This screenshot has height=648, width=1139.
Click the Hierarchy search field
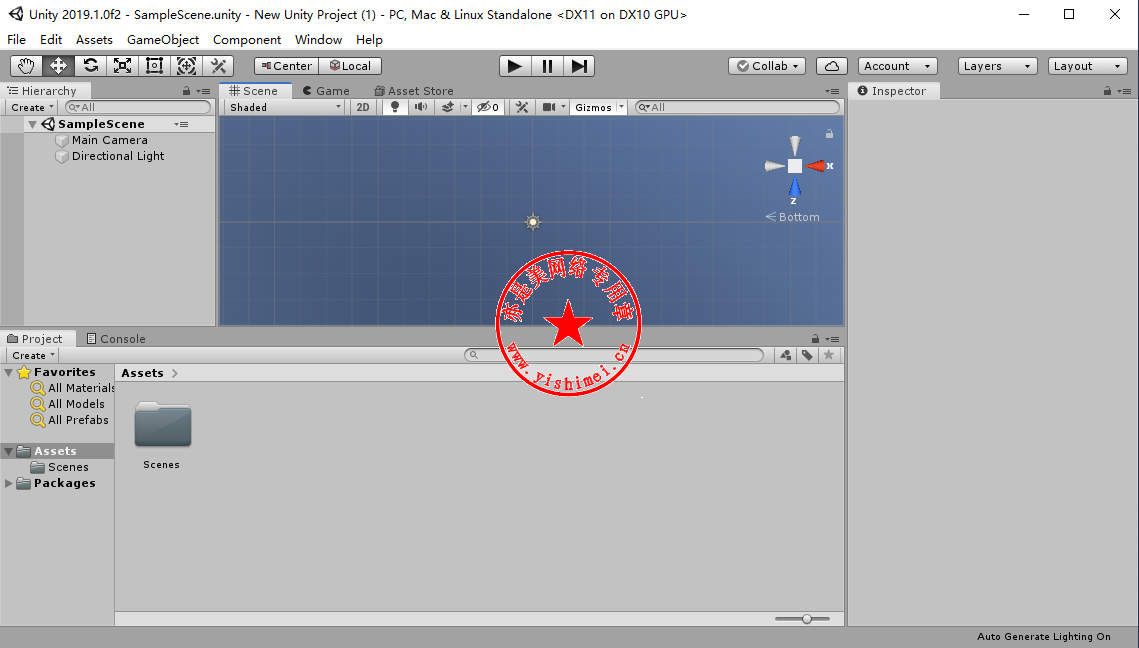[x=138, y=108]
